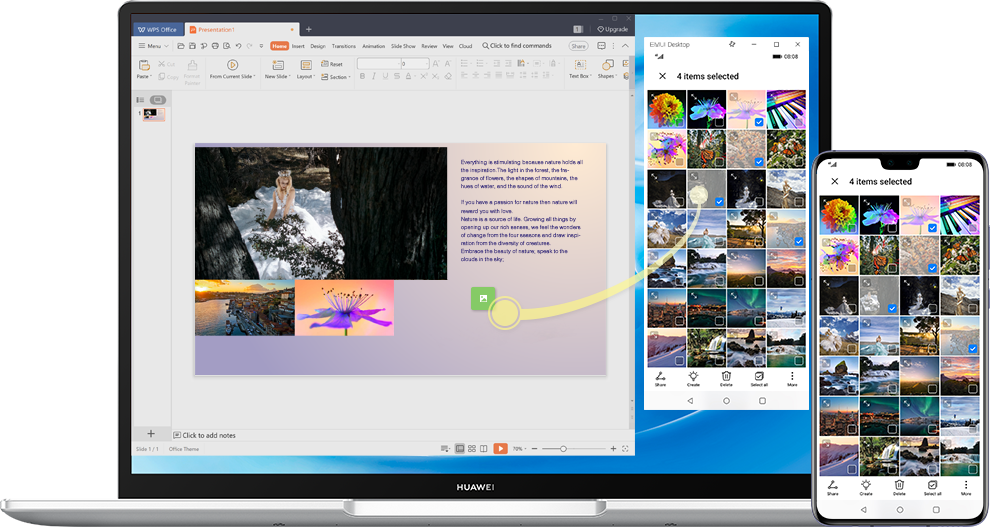
Task: Click the X to cancel selection in EMUI Desktop
Action: 661,76
